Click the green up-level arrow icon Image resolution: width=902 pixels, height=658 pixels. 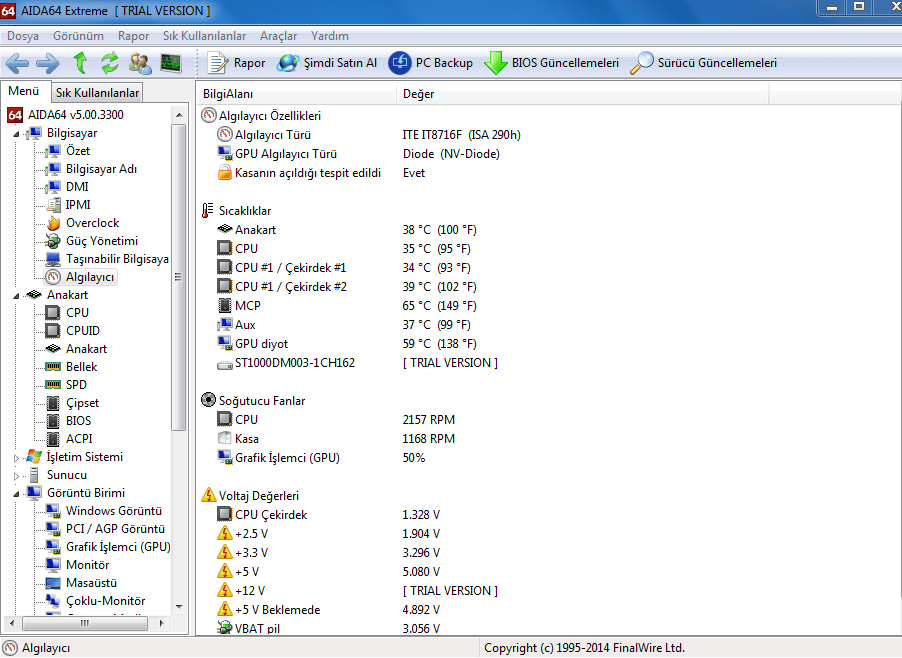81,63
